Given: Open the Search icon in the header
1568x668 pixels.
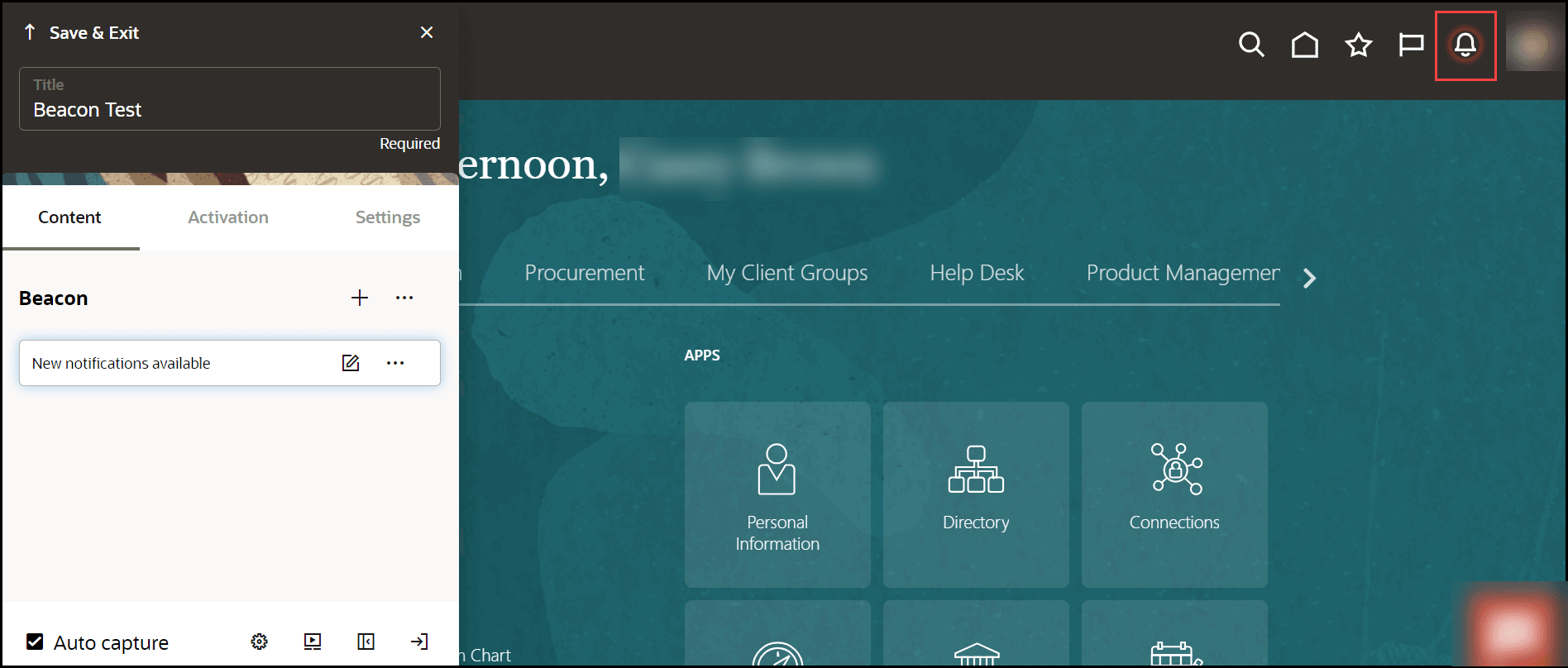Looking at the screenshot, I should coord(1251,45).
